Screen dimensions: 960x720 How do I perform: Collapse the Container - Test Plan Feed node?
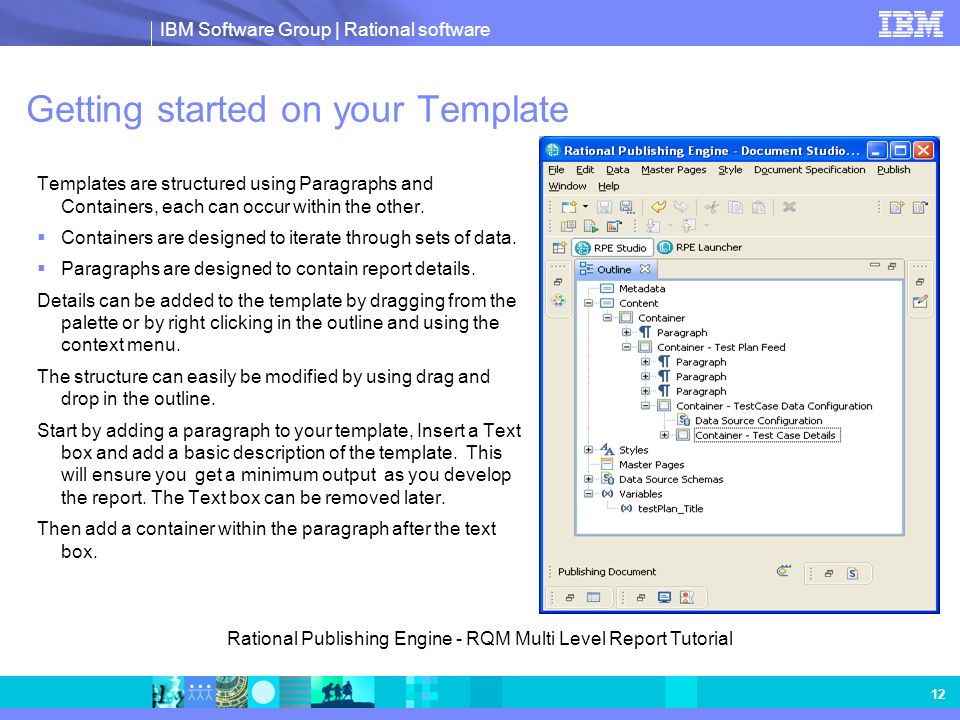point(626,347)
